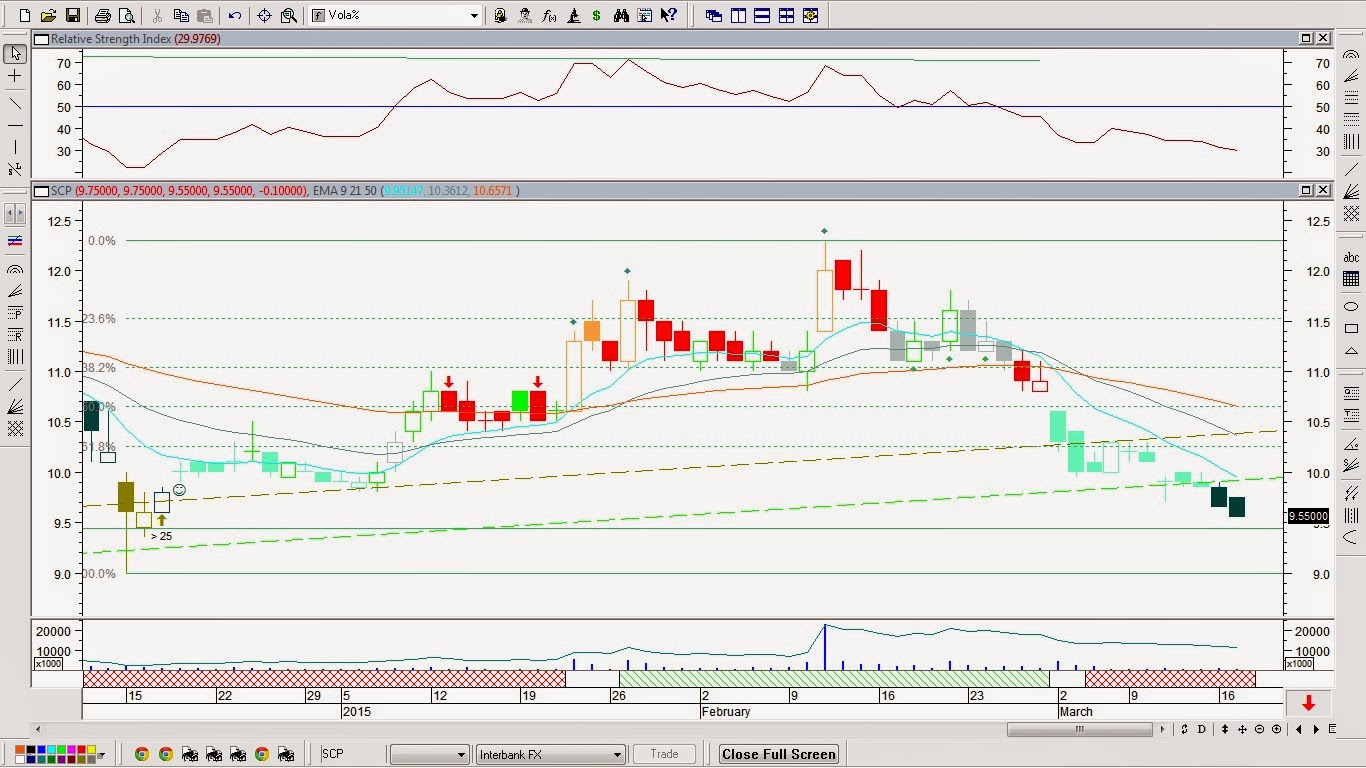The height and width of the screenshot is (768, 1366).
Task: Open the f(x) Indicator Builder
Action: pyautogui.click(x=549, y=15)
